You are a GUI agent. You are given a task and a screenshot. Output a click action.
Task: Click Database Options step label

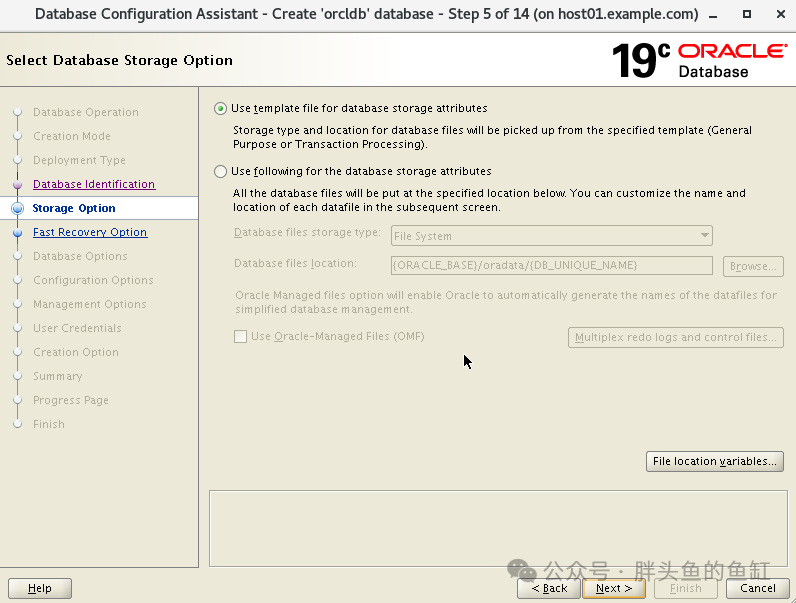(x=80, y=256)
